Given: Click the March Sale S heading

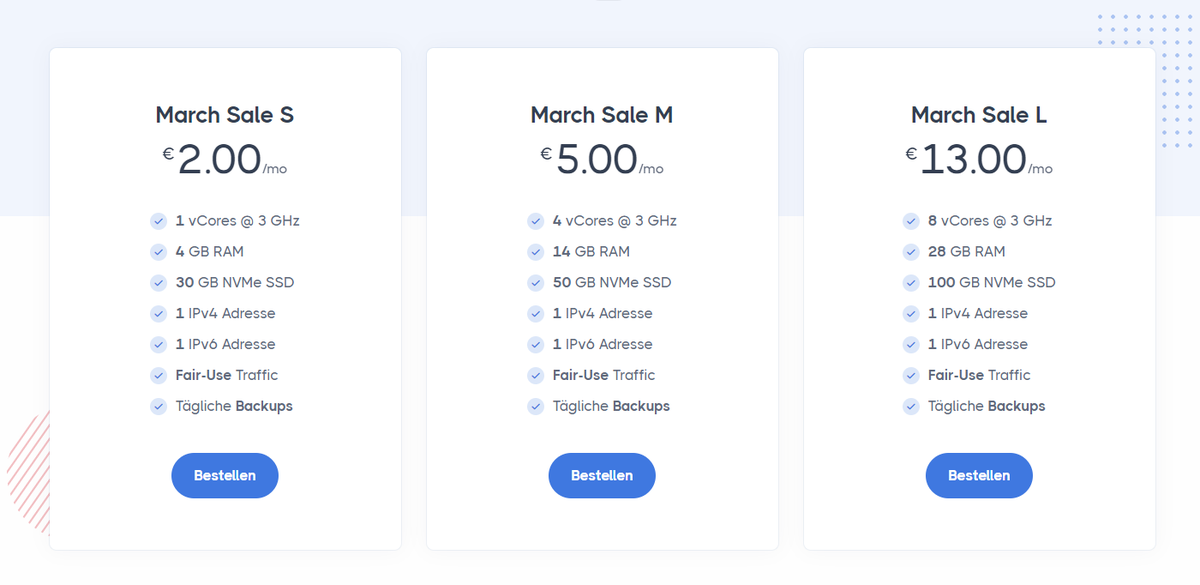Looking at the screenshot, I should click(225, 115).
